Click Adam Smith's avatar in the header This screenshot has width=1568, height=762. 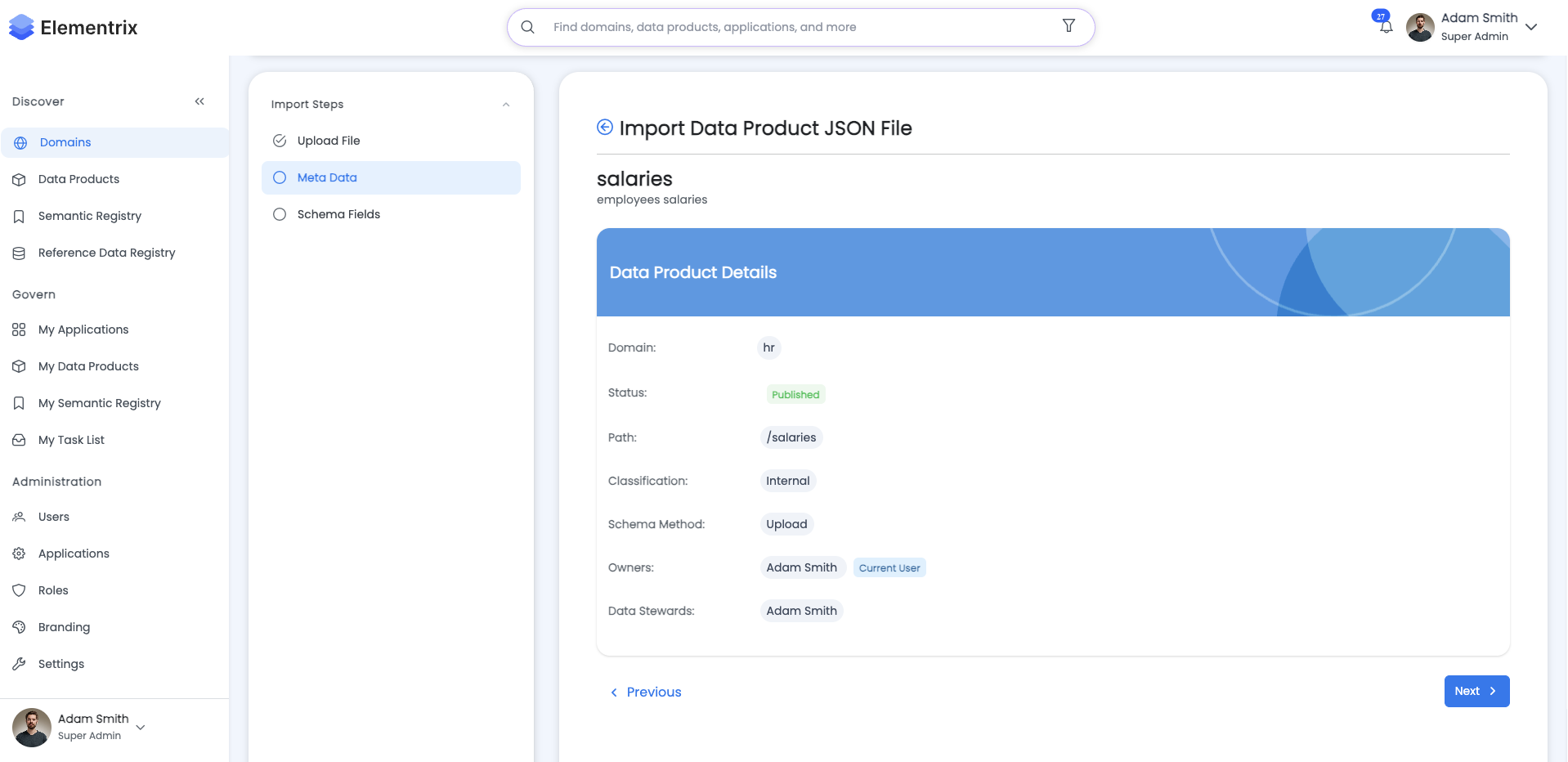click(x=1420, y=27)
